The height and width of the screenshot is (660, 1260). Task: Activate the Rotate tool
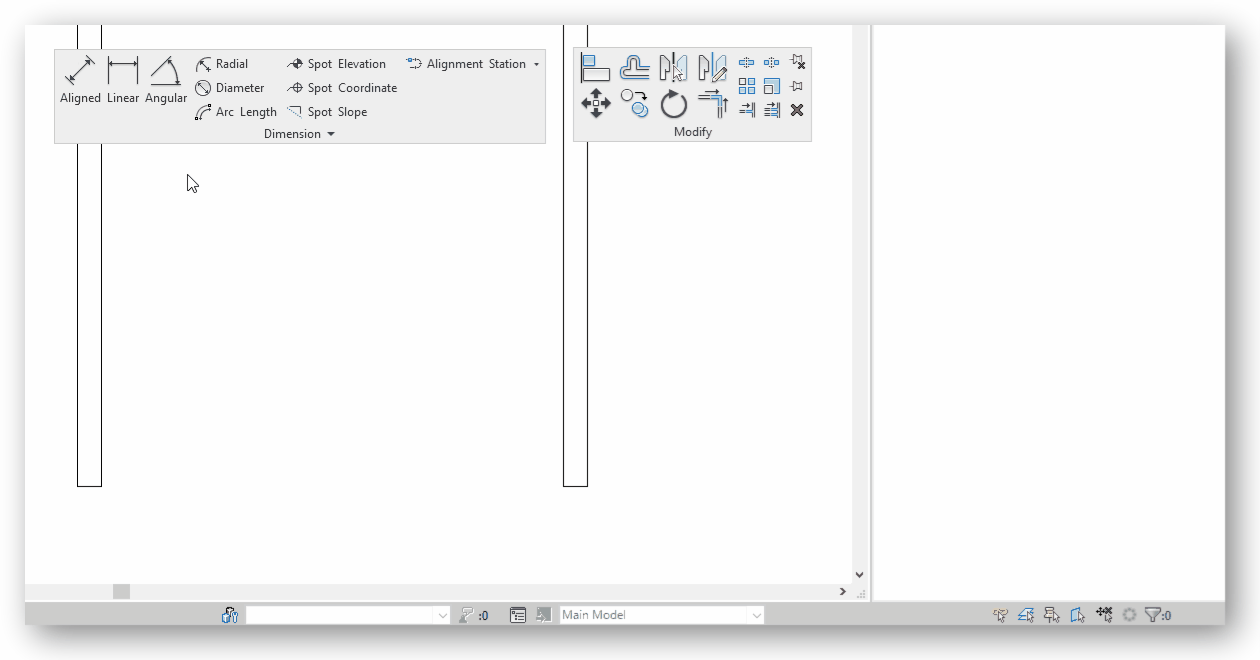674,102
